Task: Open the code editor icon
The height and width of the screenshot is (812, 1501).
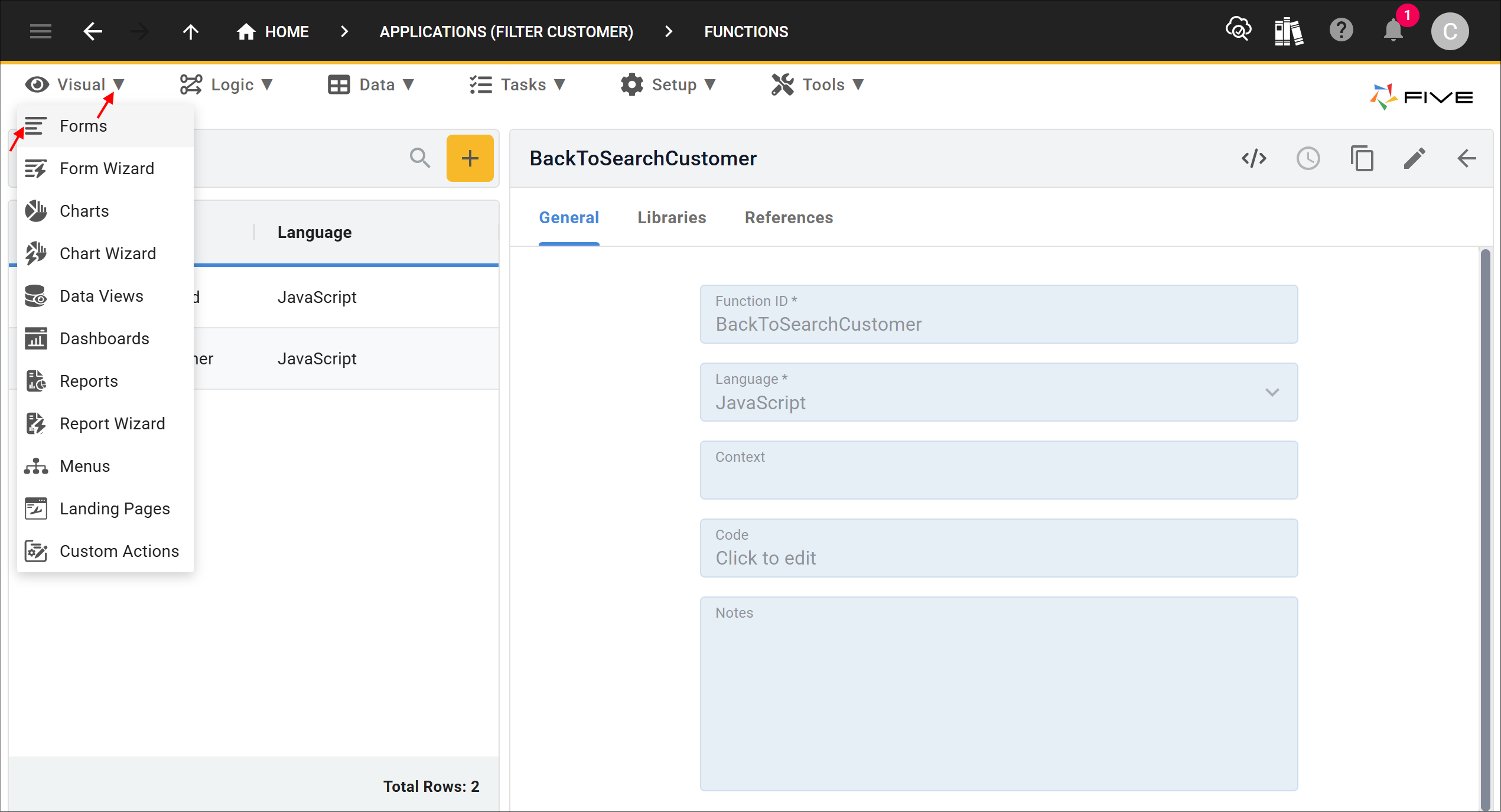Action: click(x=1254, y=158)
